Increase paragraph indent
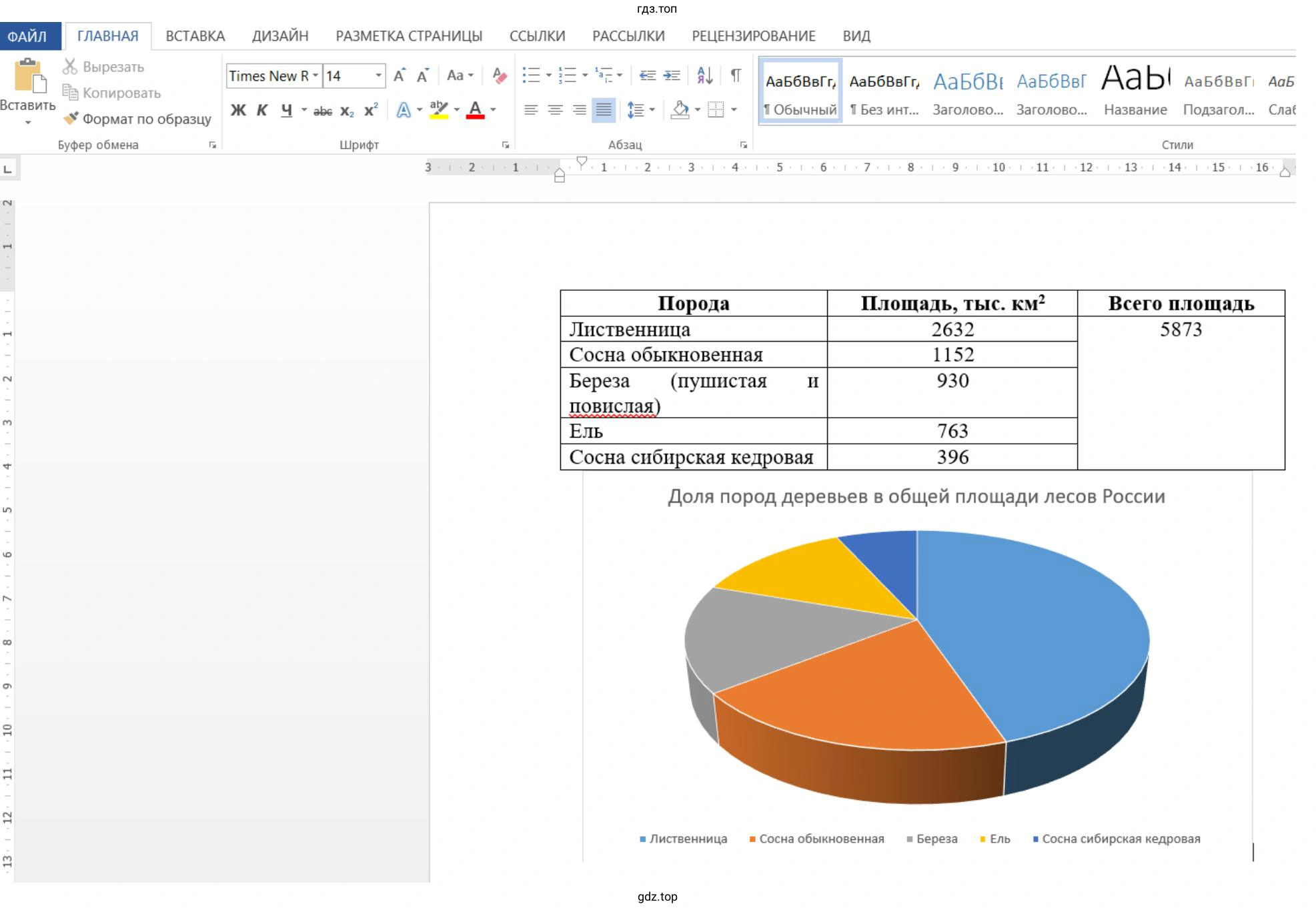Screen dimensions: 1316x910 point(672,75)
